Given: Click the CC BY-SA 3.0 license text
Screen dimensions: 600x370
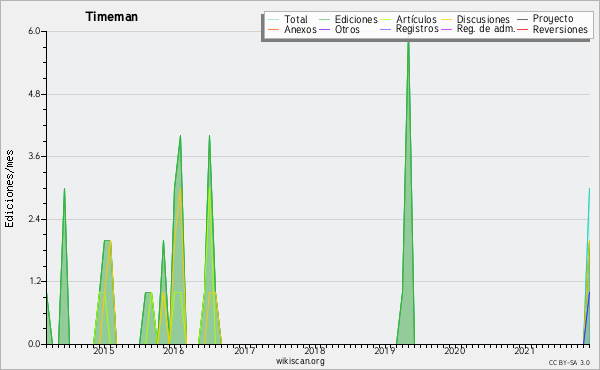Looking at the screenshot, I should coord(569,363).
